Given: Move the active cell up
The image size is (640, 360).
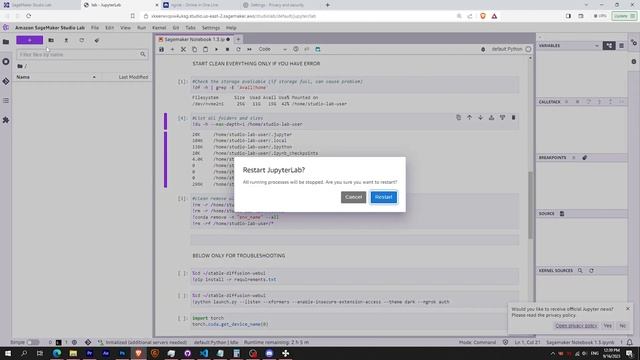Looking at the screenshot, I should [469, 118].
